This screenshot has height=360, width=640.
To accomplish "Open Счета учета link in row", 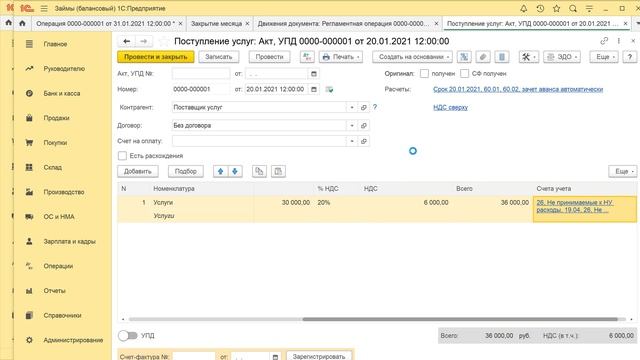I will click(x=575, y=206).
